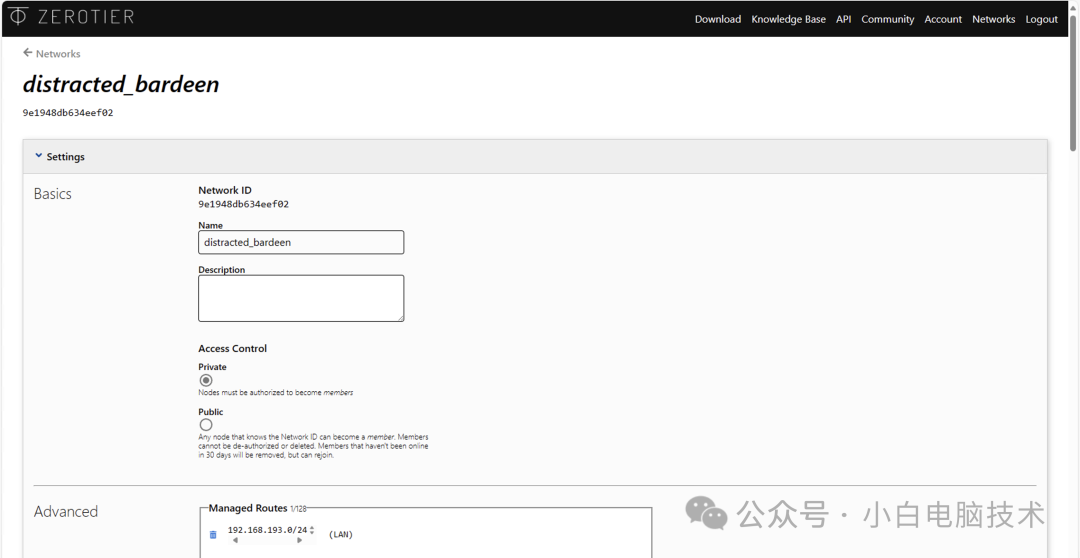Visit the Community page
Viewport: 1080px width, 558px height.
tap(887, 19)
